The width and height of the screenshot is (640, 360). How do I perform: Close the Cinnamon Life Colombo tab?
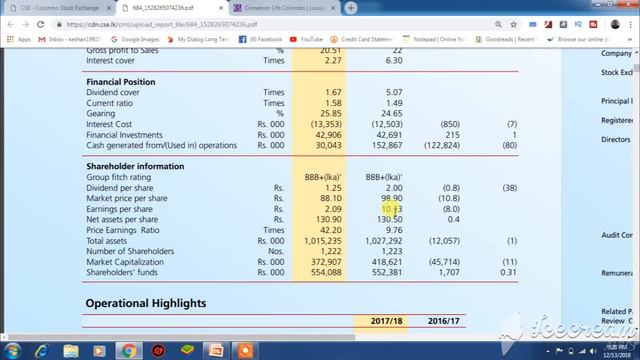point(333,8)
